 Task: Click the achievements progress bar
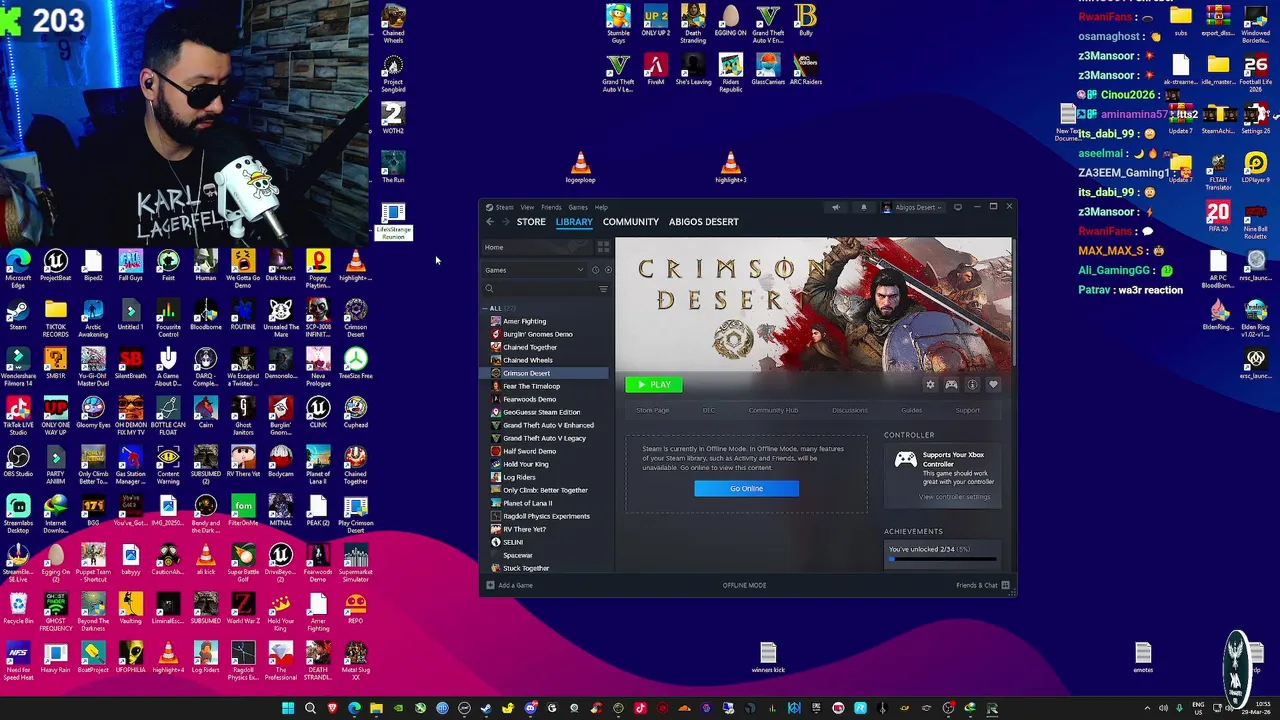pos(943,559)
